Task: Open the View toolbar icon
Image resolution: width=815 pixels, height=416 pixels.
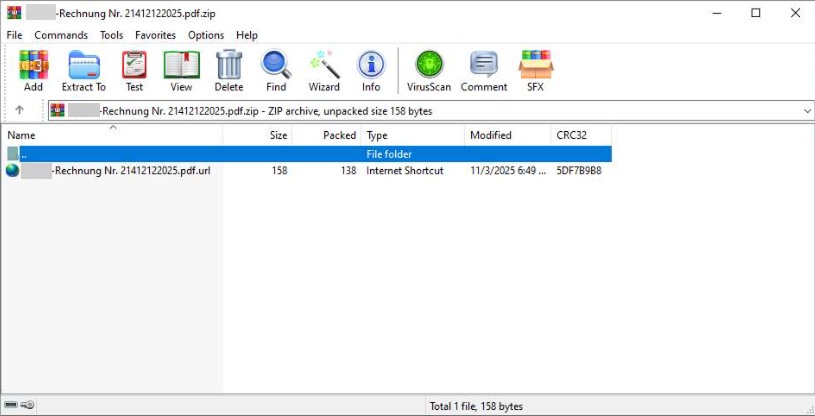Action: pos(181,70)
